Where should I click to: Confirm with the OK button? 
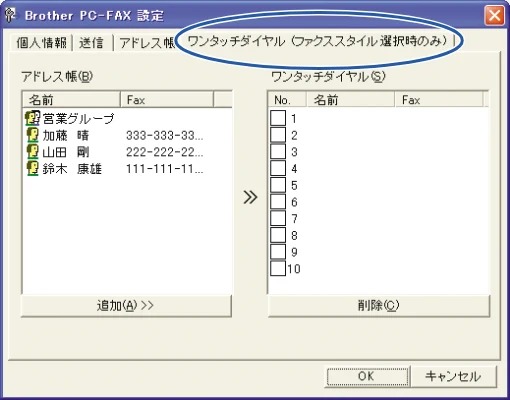(x=367, y=376)
